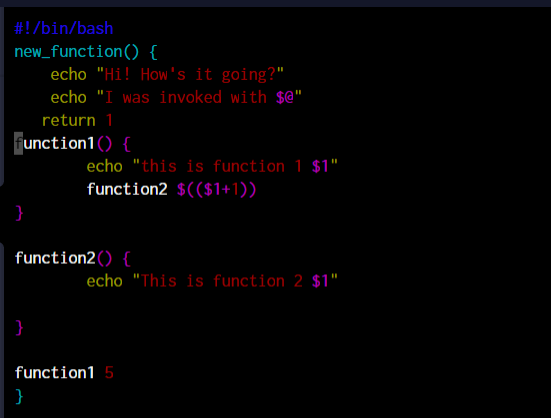The image size is (551, 418).
Task: Click the 'function2 $(($1+1))' call line
Action: tap(171, 189)
